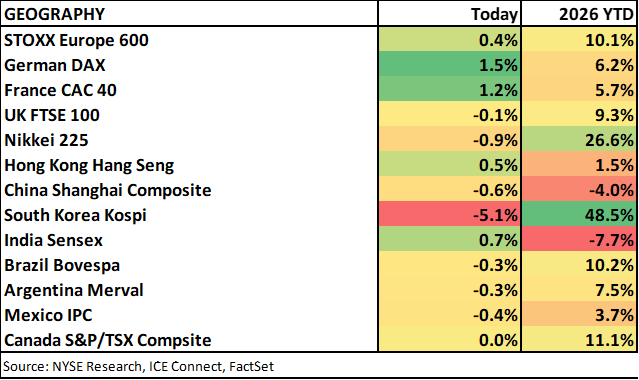Select the STOXX Europe 600 row label
The height and width of the screenshot is (380, 639).
coord(76,40)
